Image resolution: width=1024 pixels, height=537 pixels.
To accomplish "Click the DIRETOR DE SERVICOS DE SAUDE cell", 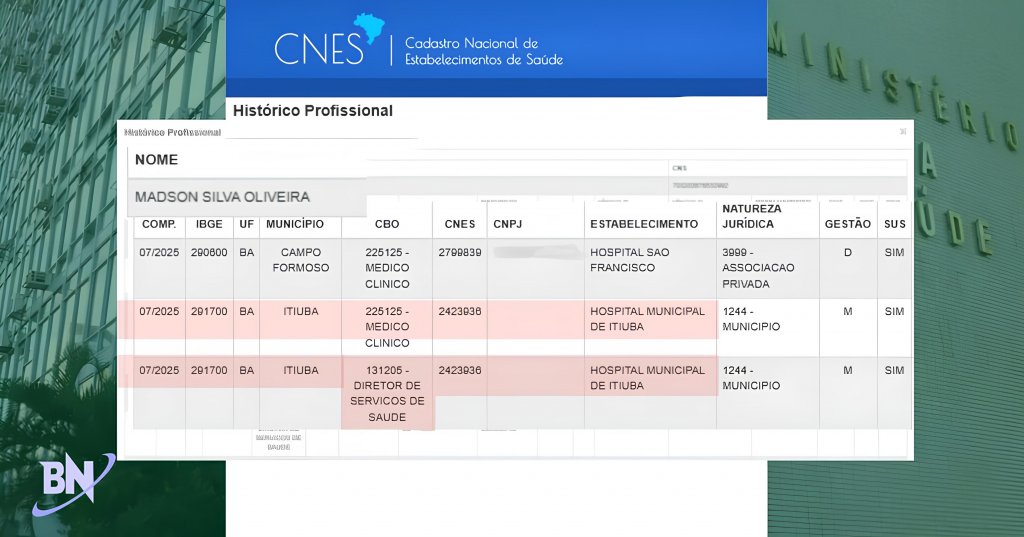I will point(387,393).
